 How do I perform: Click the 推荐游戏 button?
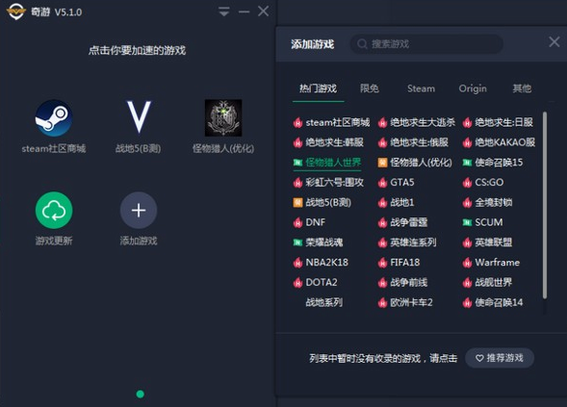pyautogui.click(x=499, y=358)
